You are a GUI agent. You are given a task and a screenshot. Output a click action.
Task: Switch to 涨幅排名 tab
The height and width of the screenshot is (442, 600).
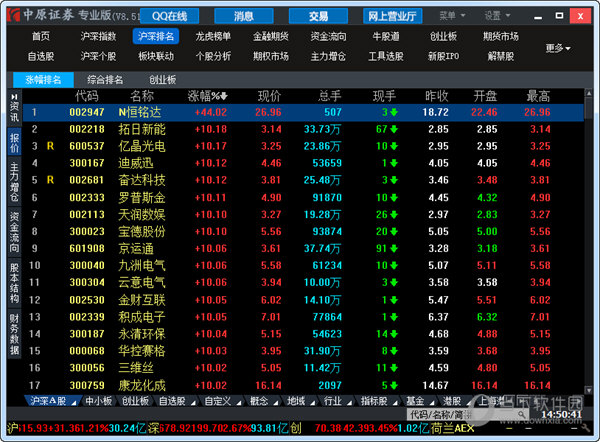coord(43,80)
